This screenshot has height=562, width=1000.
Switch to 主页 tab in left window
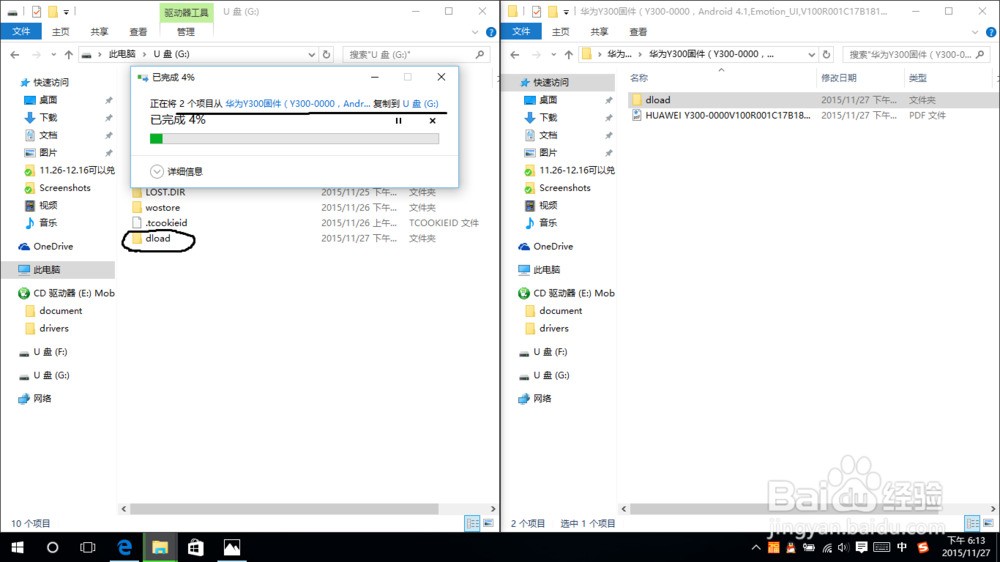tap(61, 31)
